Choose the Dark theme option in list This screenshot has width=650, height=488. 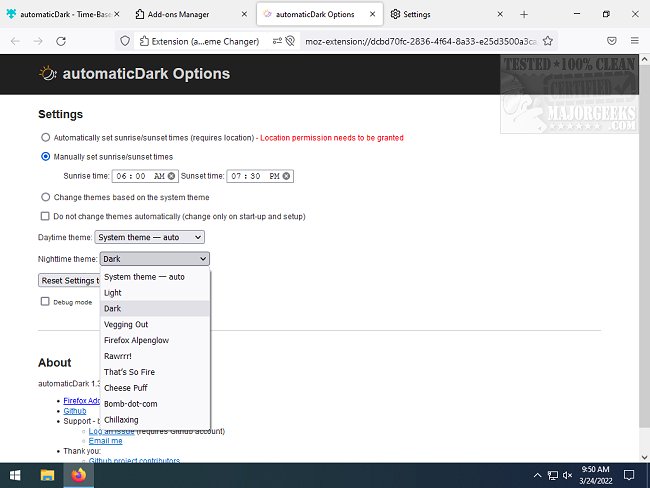(155, 308)
